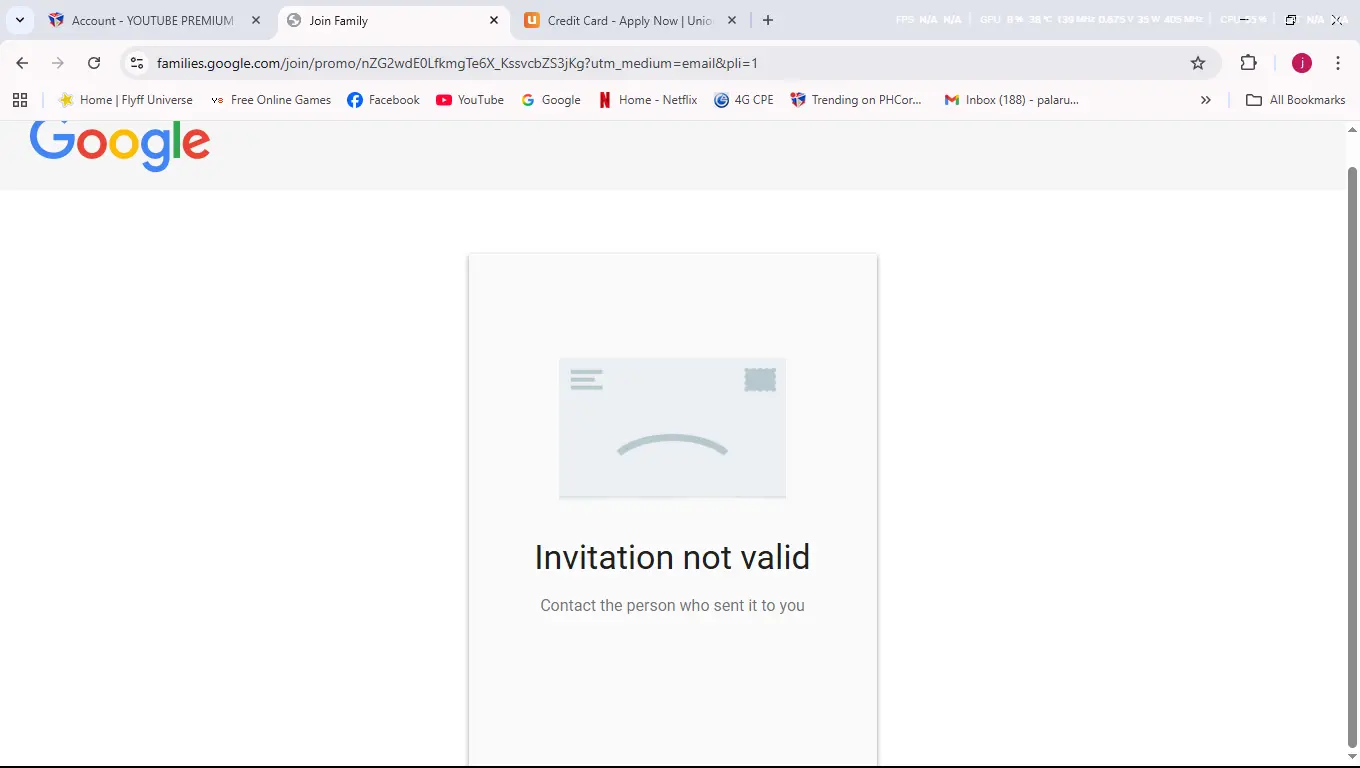Restore down the Chrome window

(x=1291, y=20)
